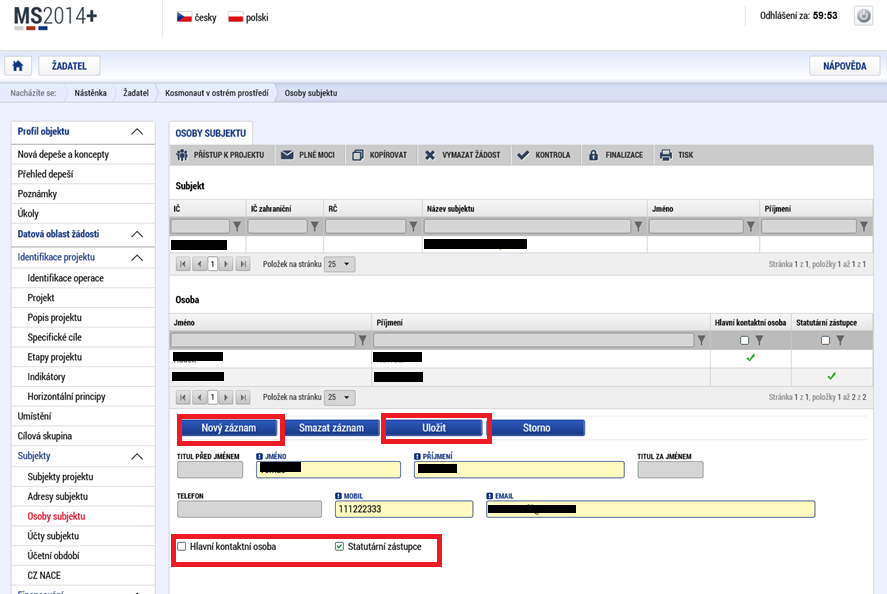Select Účty subjektu in the sidebar
887x594 pixels.
(53, 536)
